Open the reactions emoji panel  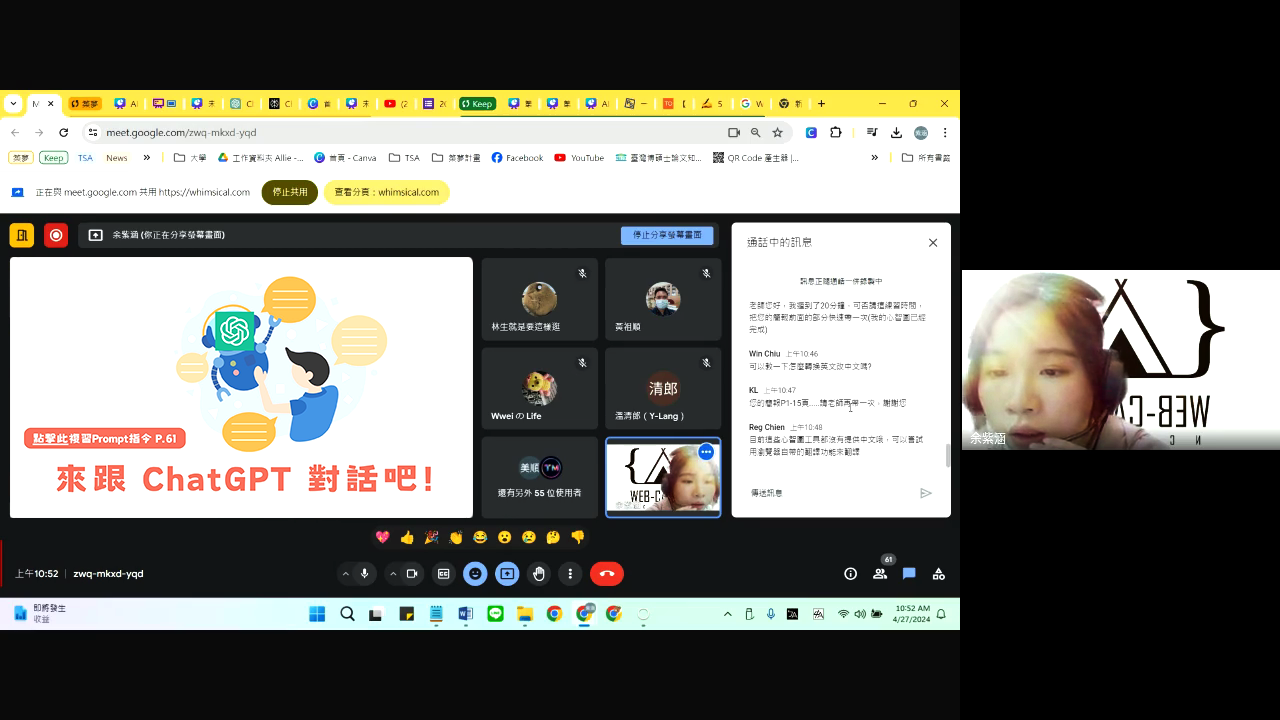475,573
